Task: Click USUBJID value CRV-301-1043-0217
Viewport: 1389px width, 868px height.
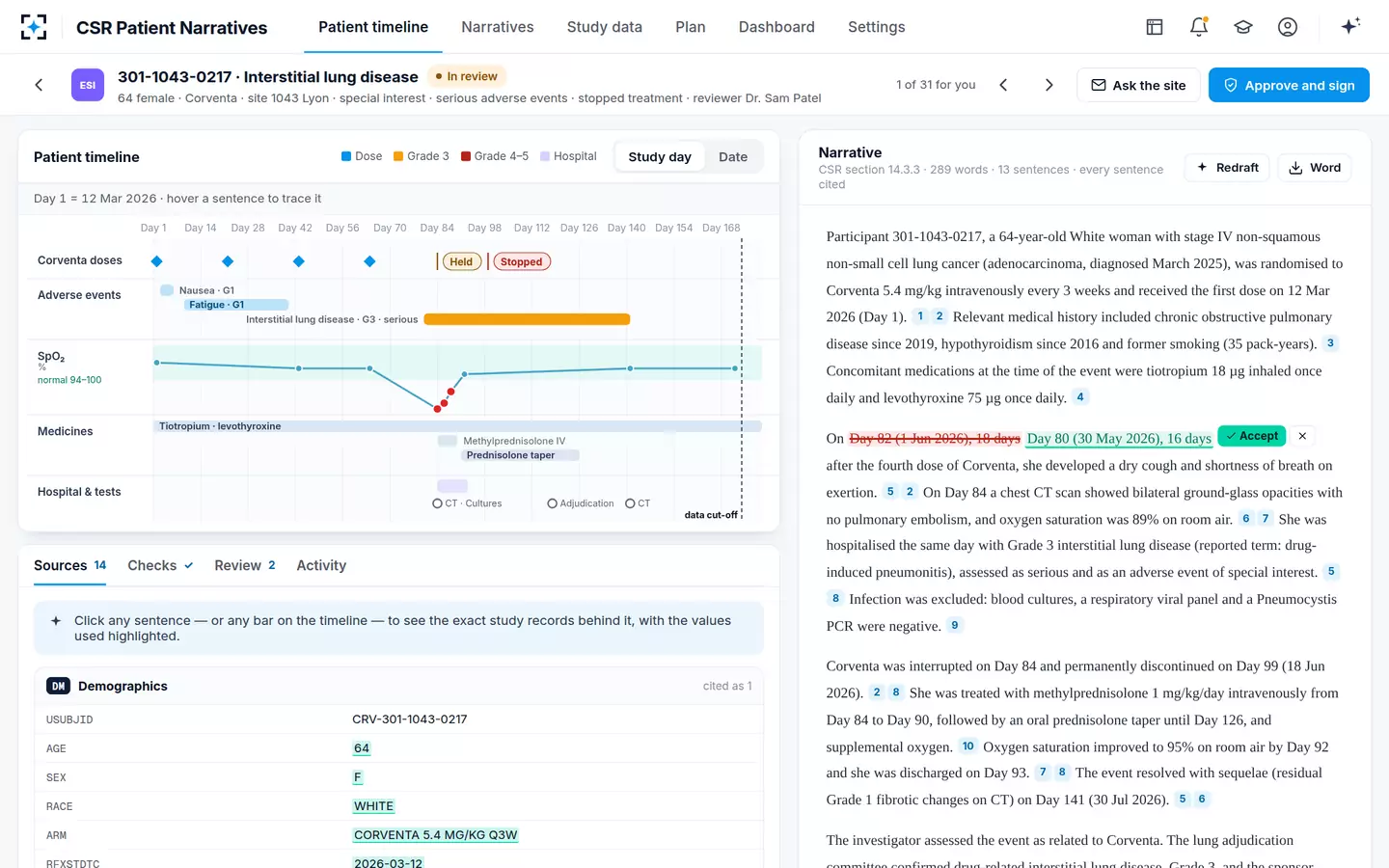Action: 410,719
